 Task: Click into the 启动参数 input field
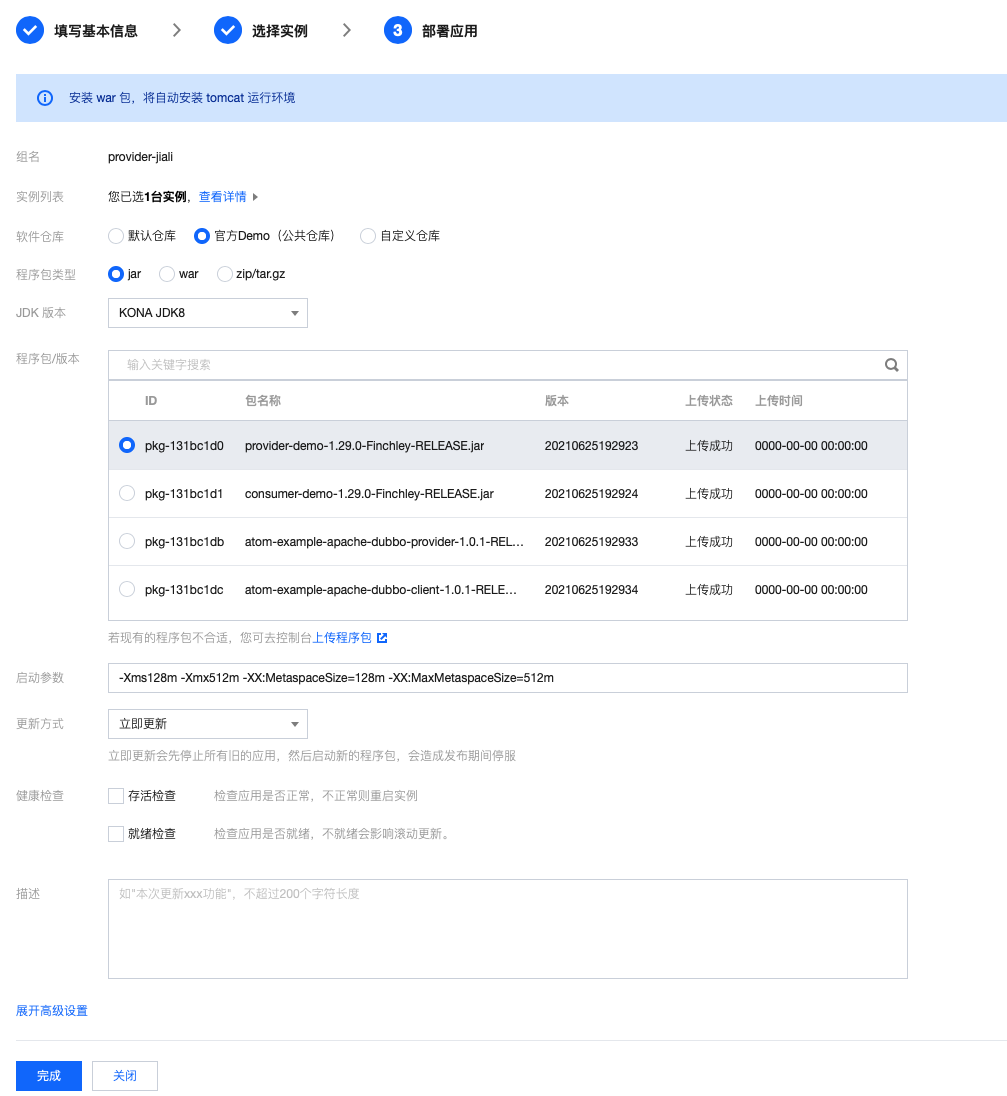click(507, 678)
